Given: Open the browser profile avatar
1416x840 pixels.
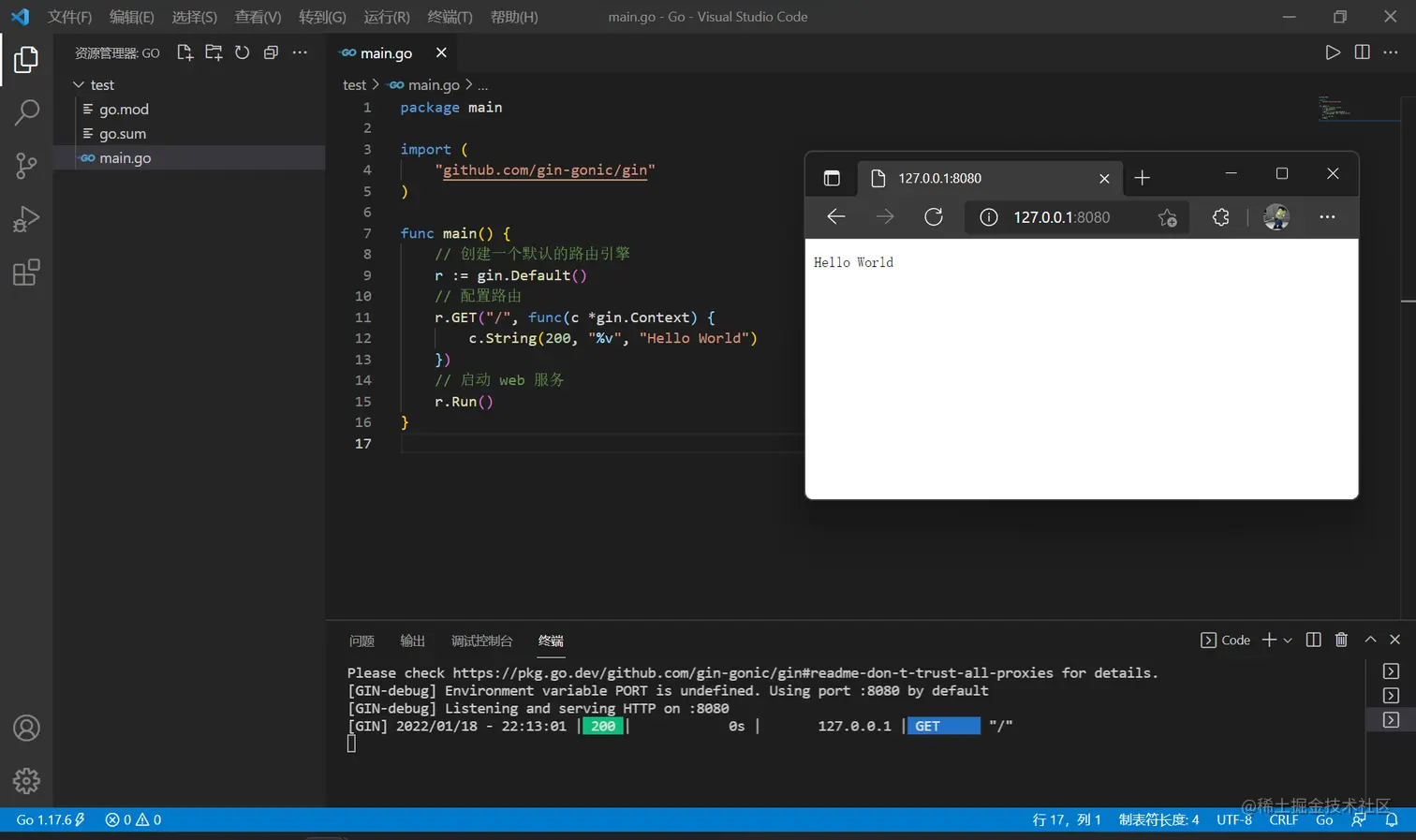Looking at the screenshot, I should (x=1276, y=217).
